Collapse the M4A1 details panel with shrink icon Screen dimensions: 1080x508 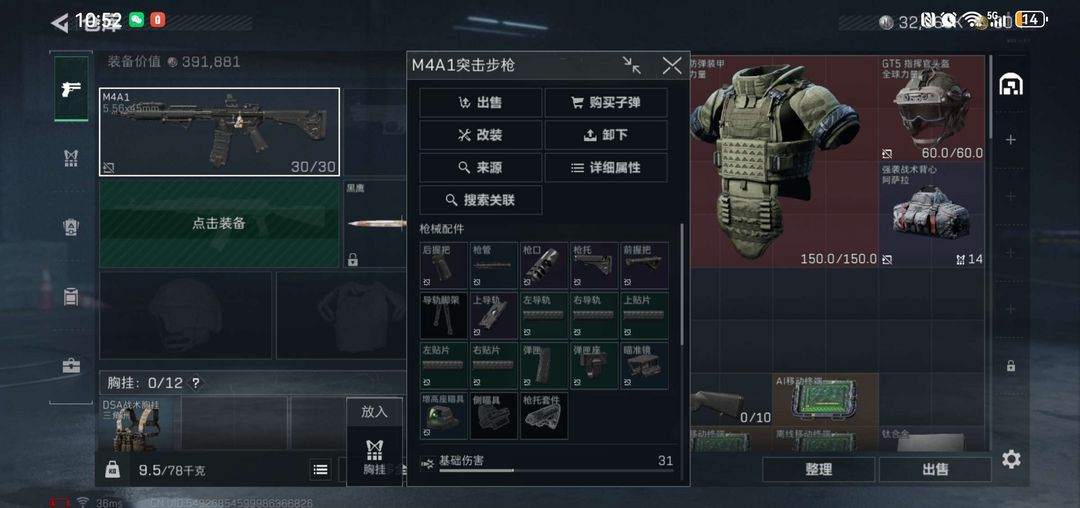click(632, 65)
